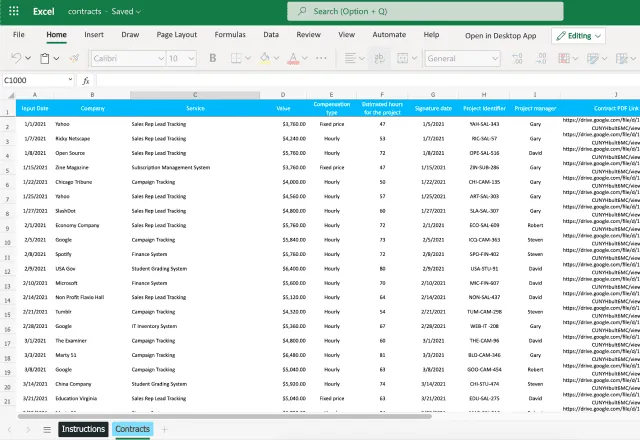This screenshot has height=440, width=640.
Task: Select the Format Painter icon
Action: pyautogui.click(x=74, y=58)
